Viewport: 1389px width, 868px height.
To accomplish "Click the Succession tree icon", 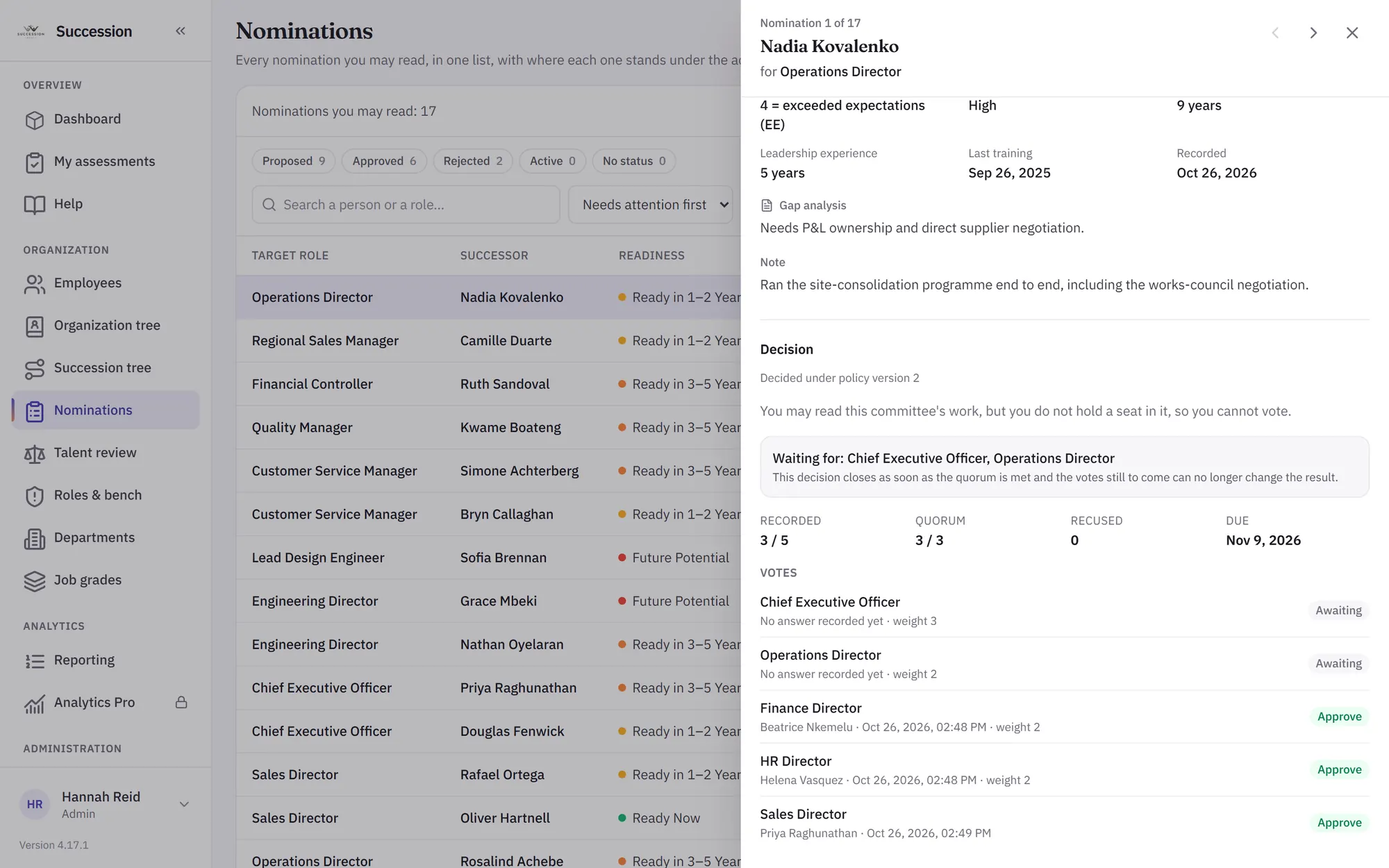I will [x=34, y=368].
